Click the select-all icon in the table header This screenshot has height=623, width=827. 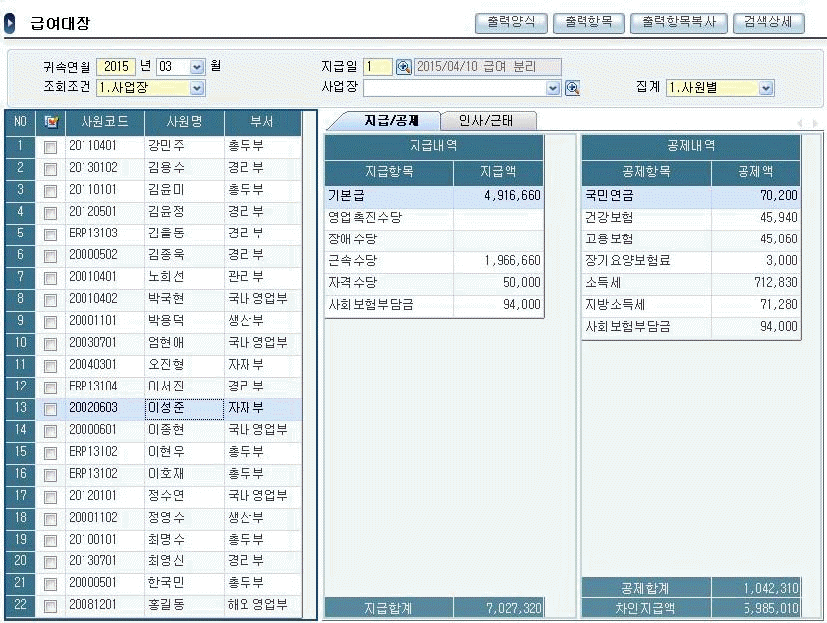pyautogui.click(x=51, y=122)
